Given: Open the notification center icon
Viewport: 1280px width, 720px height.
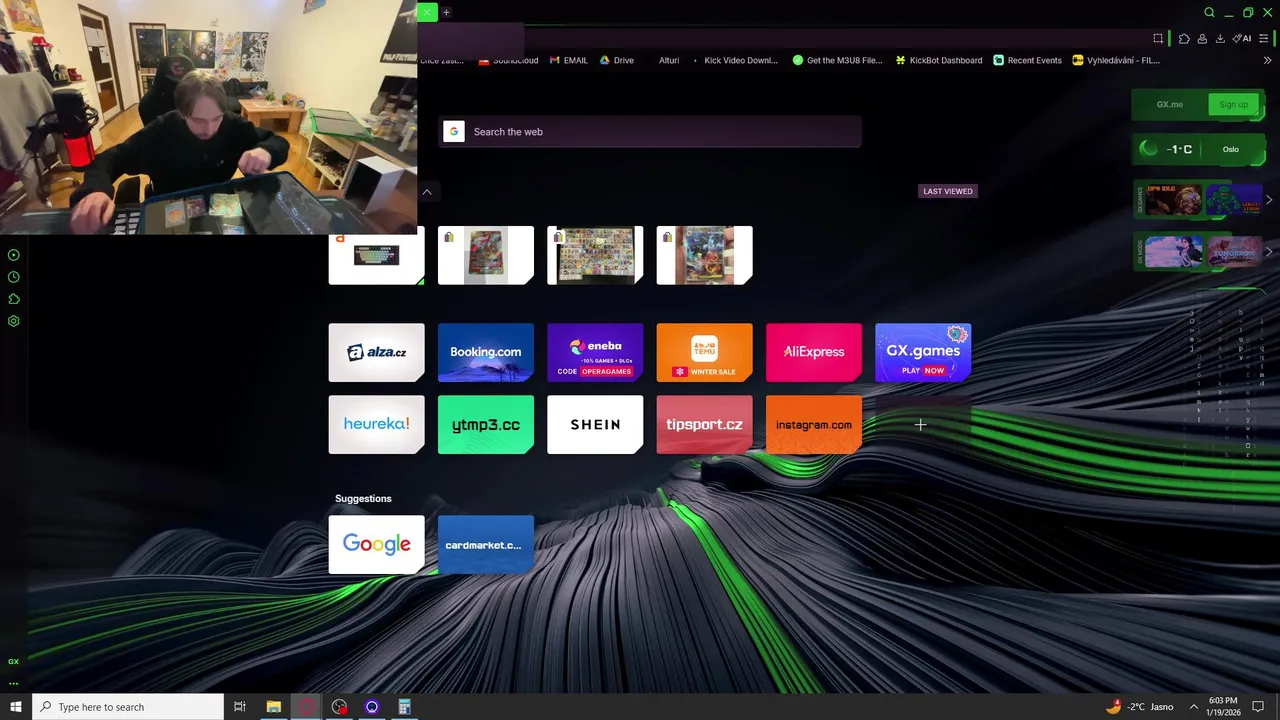Looking at the screenshot, I should click(x=1258, y=707).
